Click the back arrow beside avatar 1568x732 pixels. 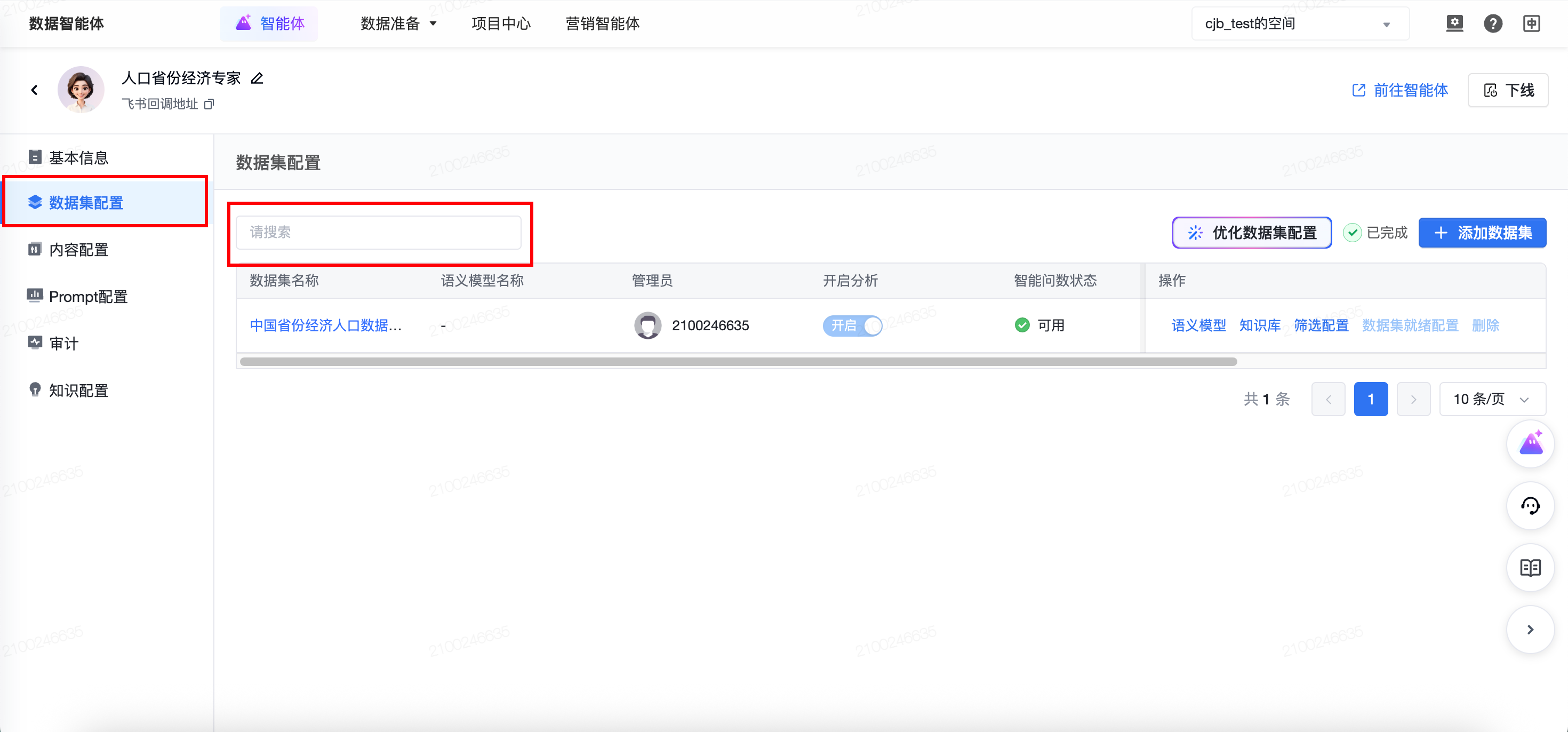tap(35, 90)
